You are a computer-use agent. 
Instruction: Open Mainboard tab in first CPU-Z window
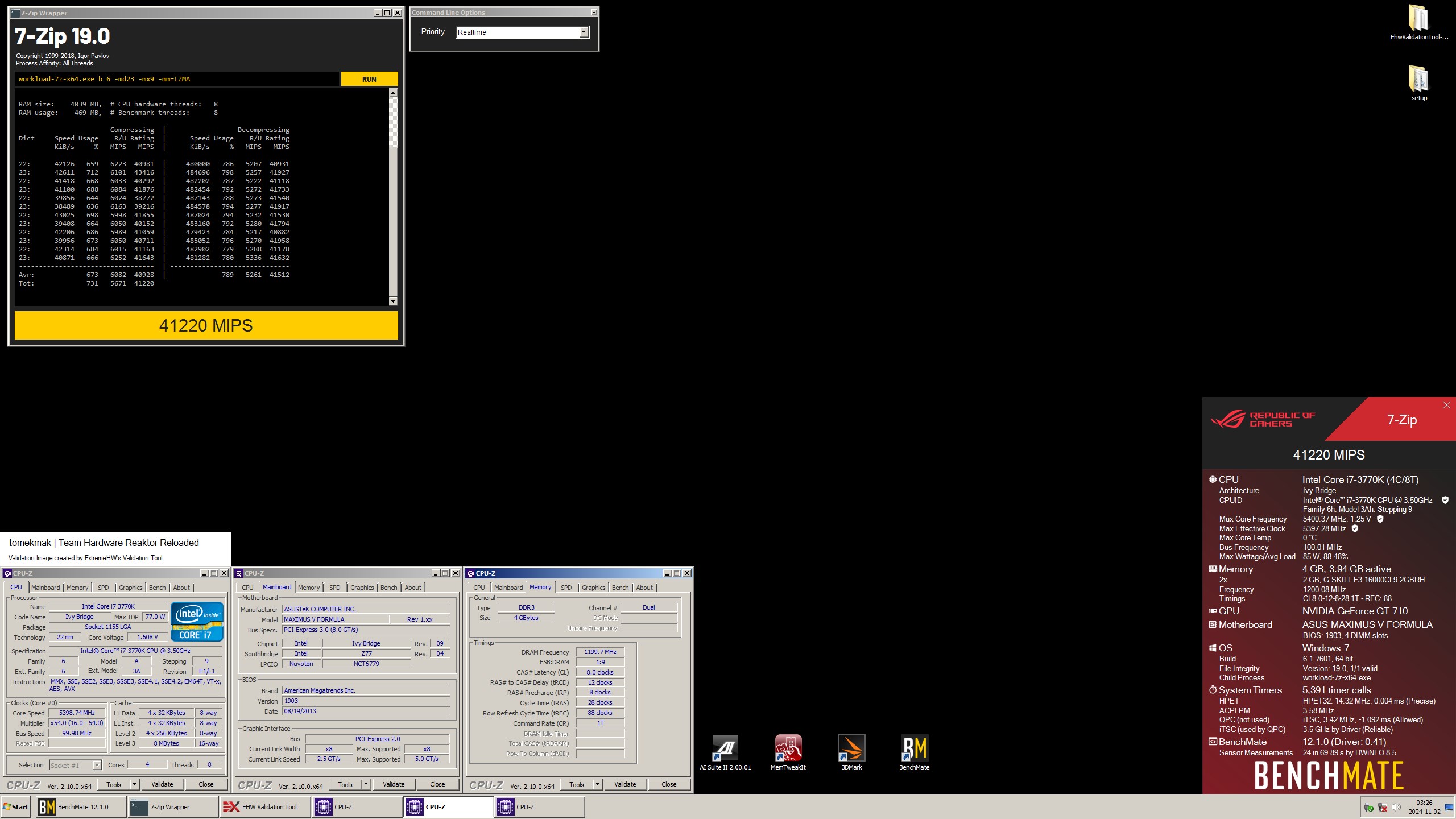point(45,588)
